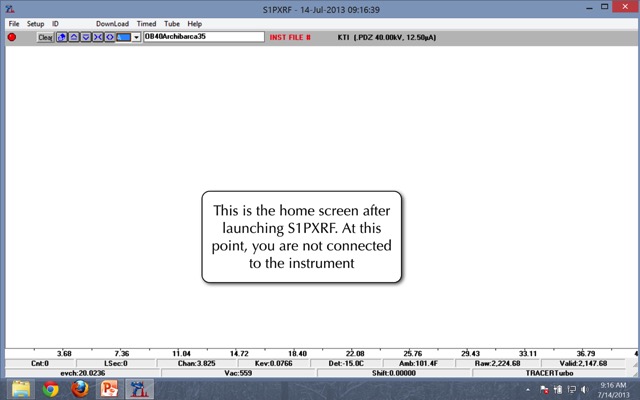Click the Vac:559 status field
640x400 pixels.
pos(238,373)
